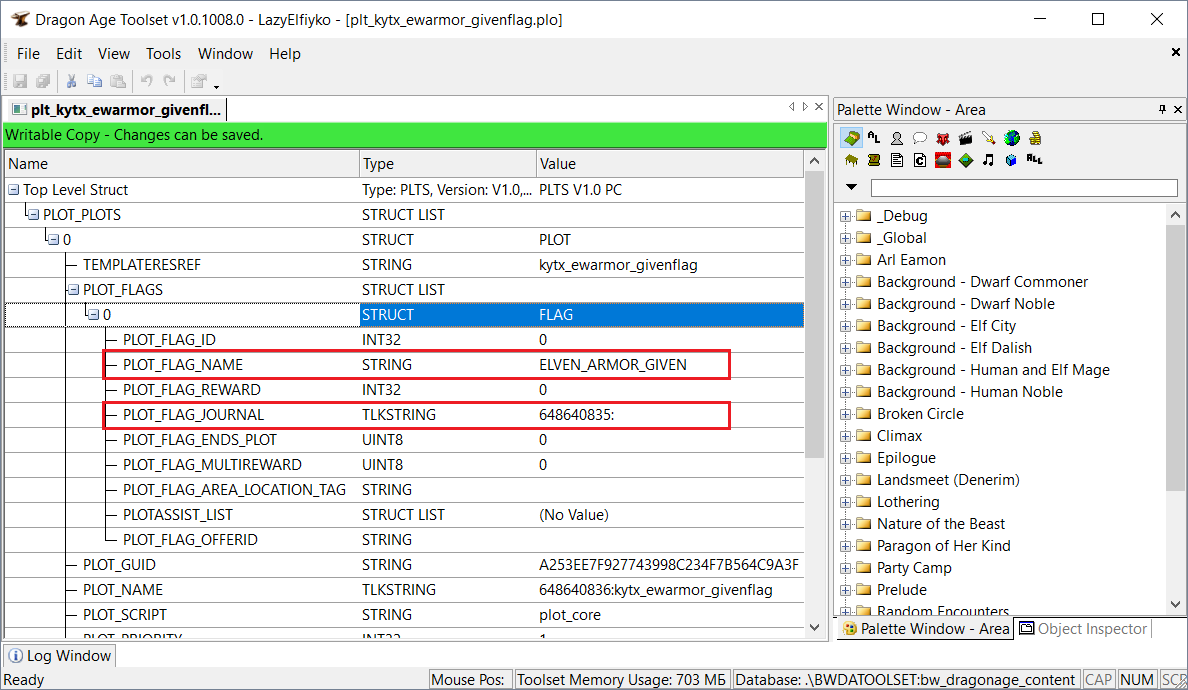Viewport: 1188px width, 690px height.
Task: Select the Area List 'AL' palette icon
Action: pos(874,138)
